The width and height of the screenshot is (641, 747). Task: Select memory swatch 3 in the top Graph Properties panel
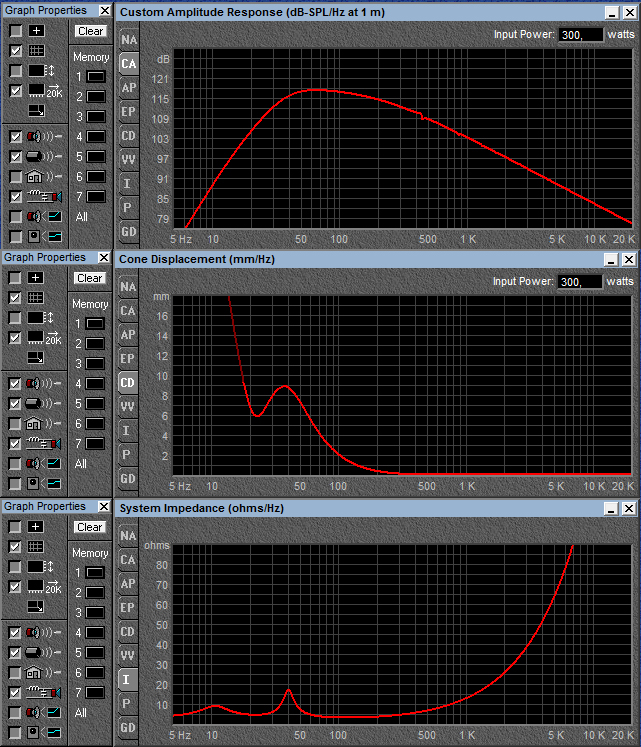point(96,117)
